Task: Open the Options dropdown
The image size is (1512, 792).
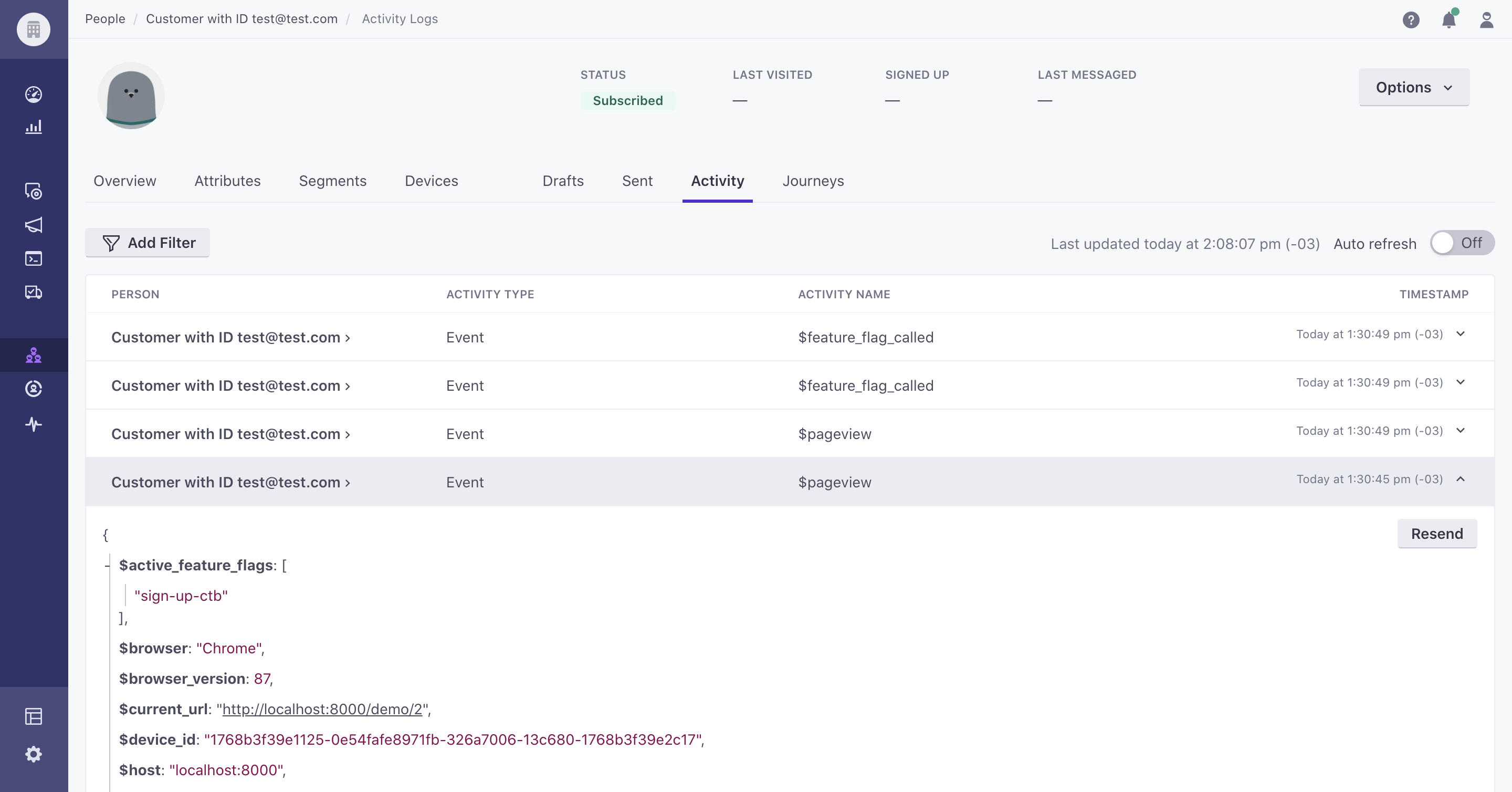Action: coord(1413,88)
